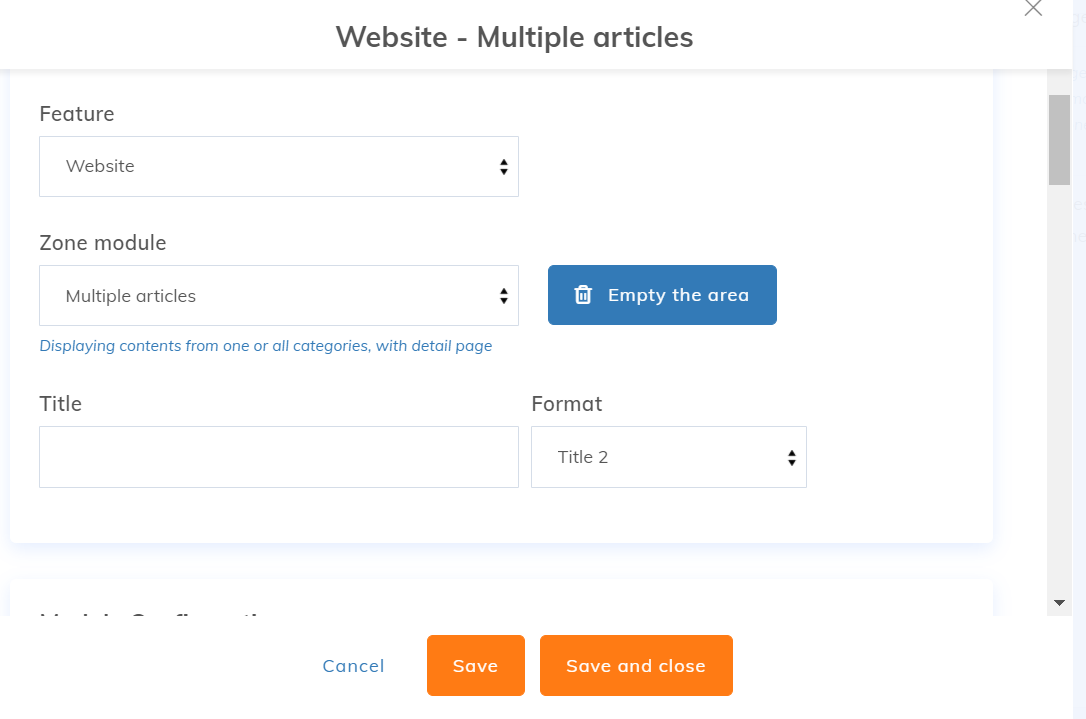
Task: Click the vertical scrollbar thumb
Action: 1059,140
